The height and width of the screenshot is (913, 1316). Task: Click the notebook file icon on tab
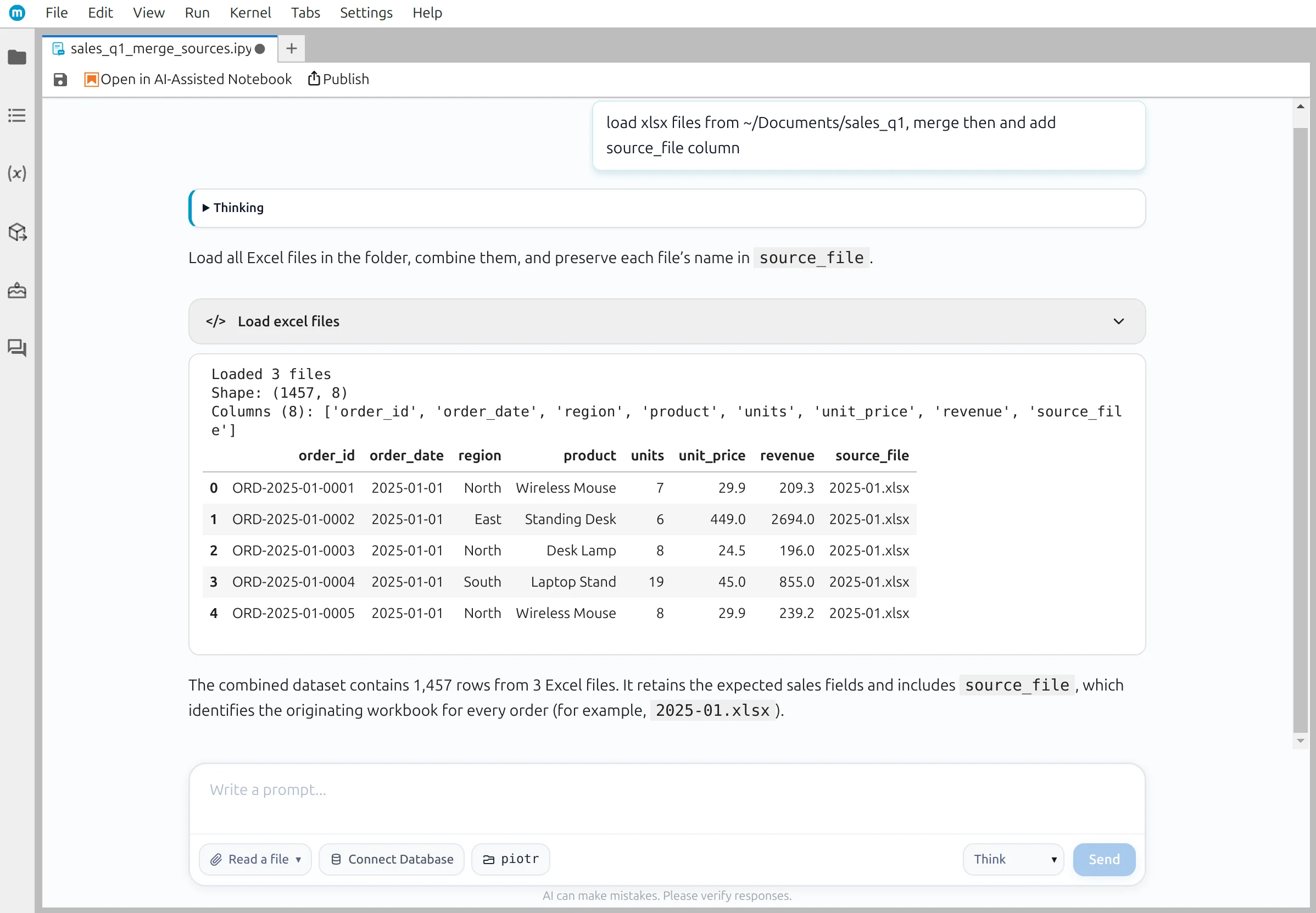(x=58, y=49)
